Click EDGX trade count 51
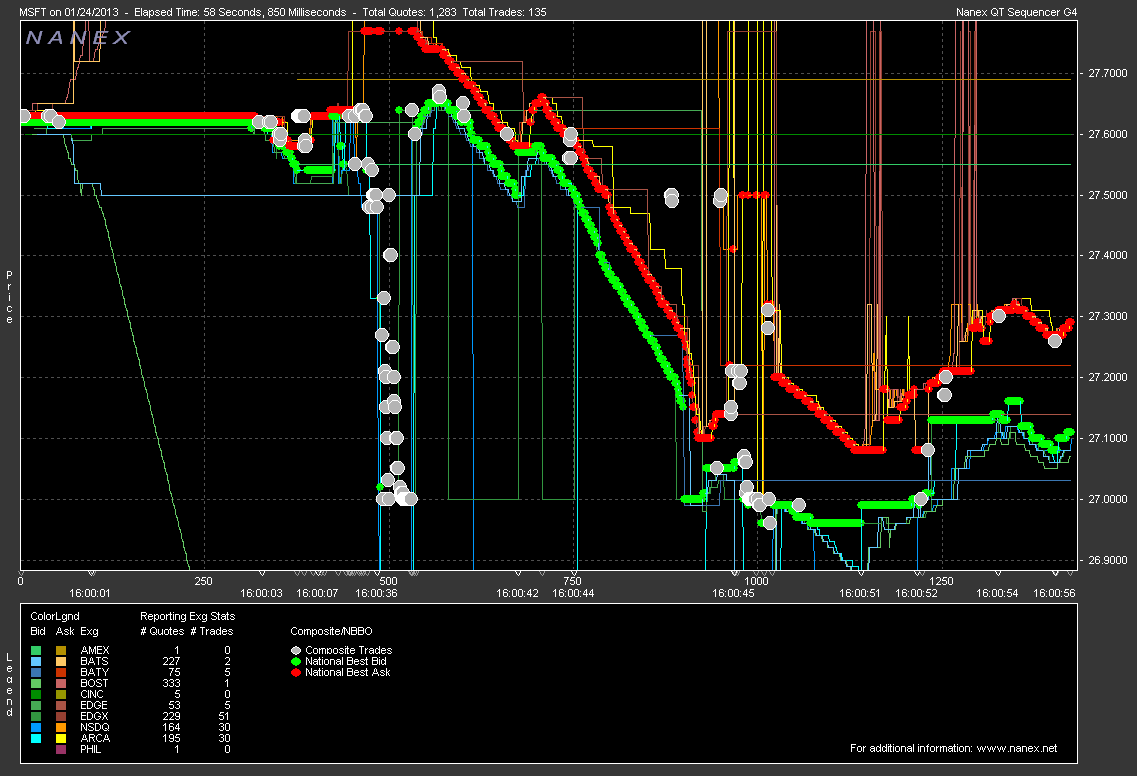Screen dimensions: 1137x776 pos(224,717)
